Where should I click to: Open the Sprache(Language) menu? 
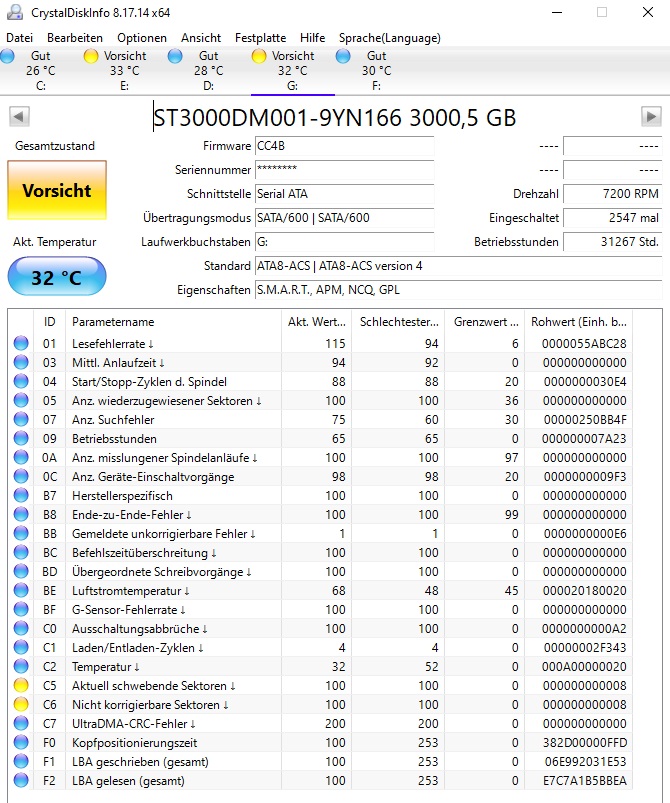click(389, 38)
